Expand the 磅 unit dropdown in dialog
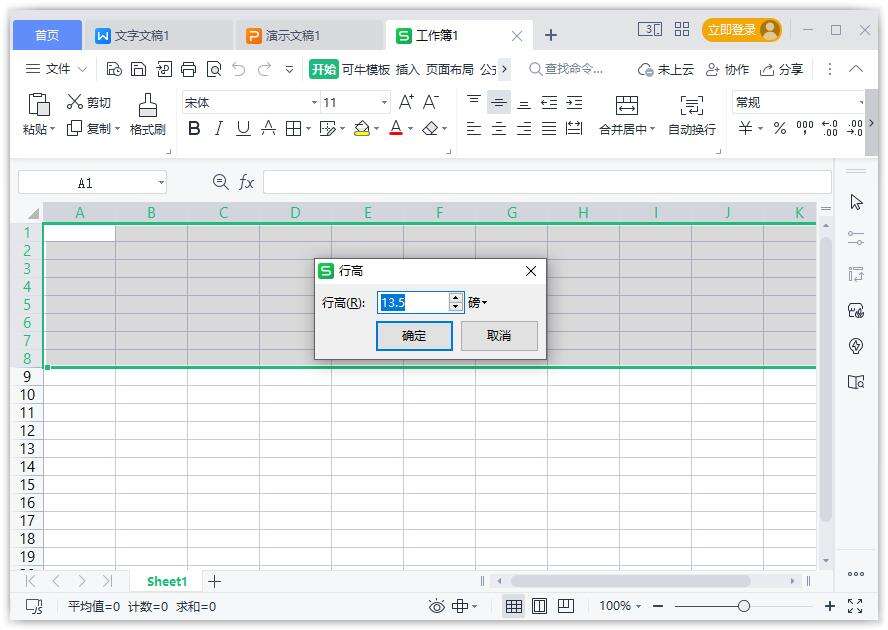 click(x=478, y=302)
